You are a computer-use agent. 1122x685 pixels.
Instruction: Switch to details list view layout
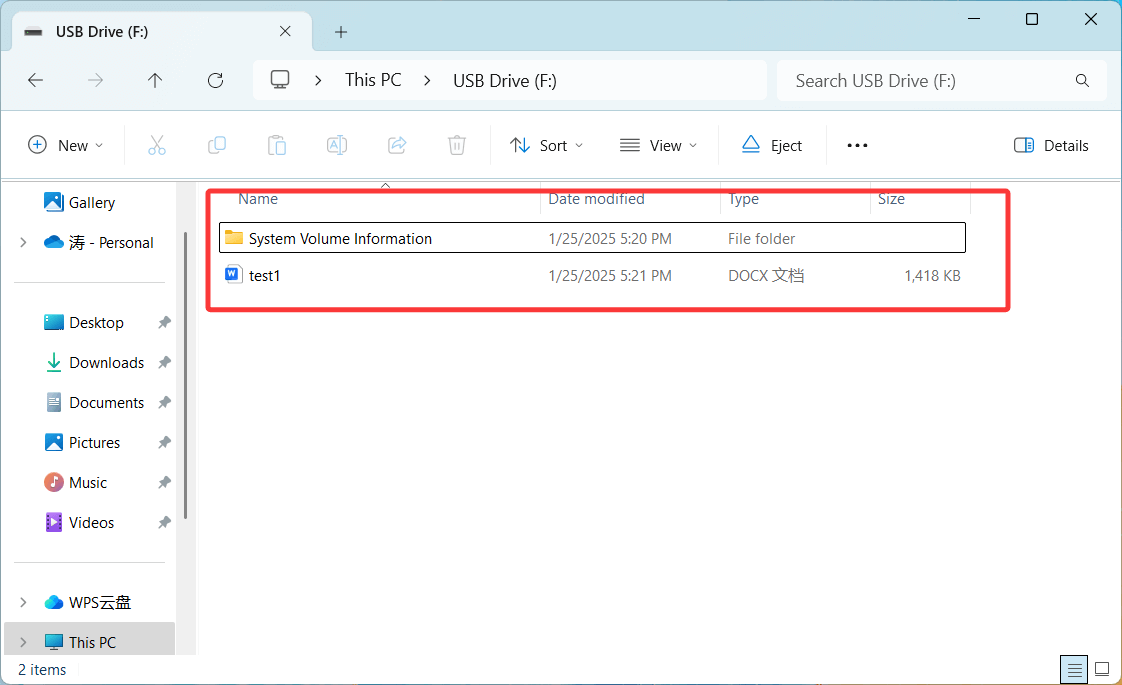(1074, 669)
